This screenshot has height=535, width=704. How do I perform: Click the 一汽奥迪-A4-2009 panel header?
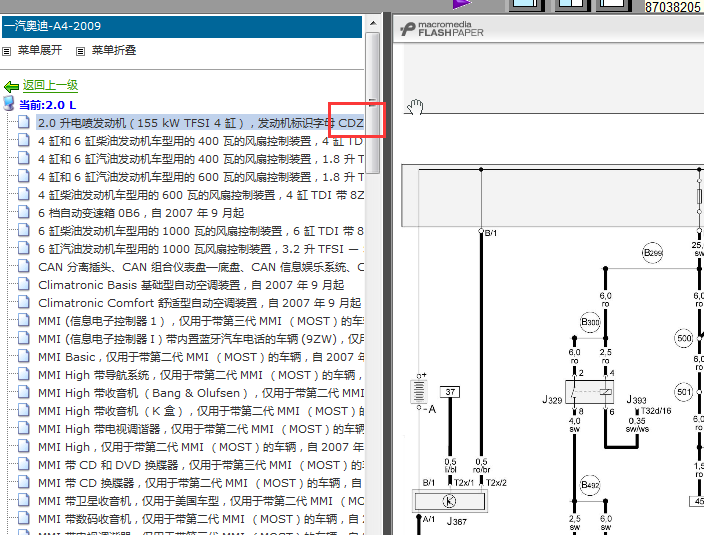(182, 26)
